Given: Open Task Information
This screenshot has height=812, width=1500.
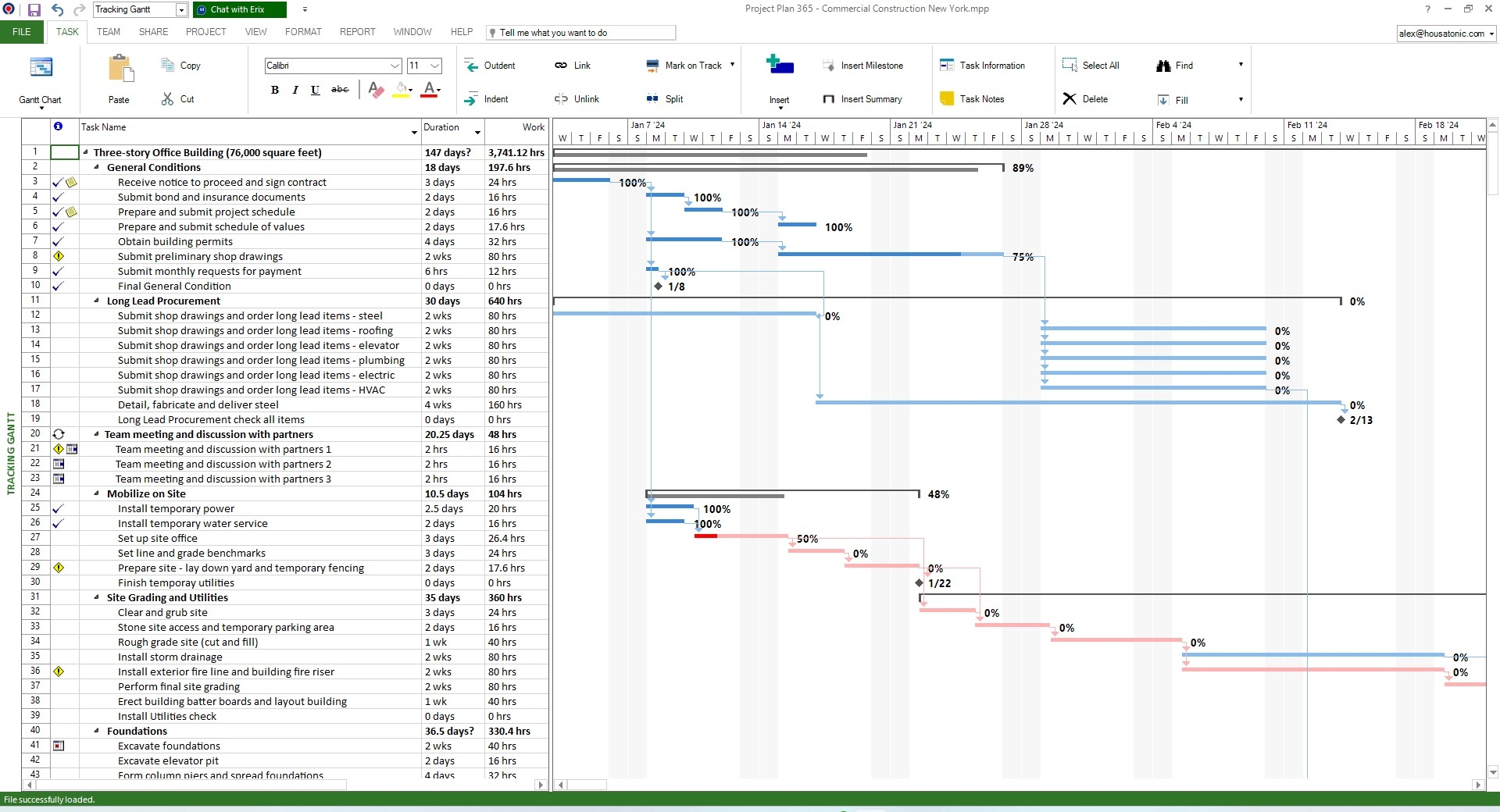Looking at the screenshot, I should pos(984,66).
